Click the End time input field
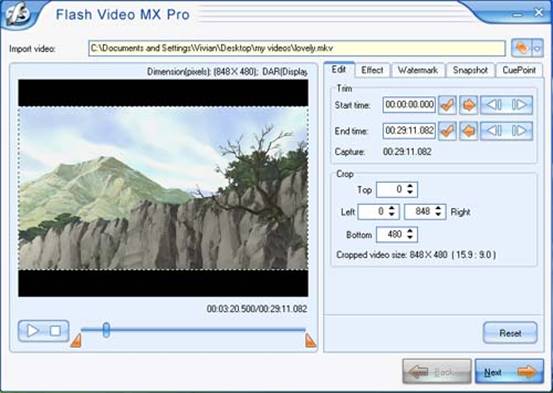553x393 pixels. tap(409, 131)
